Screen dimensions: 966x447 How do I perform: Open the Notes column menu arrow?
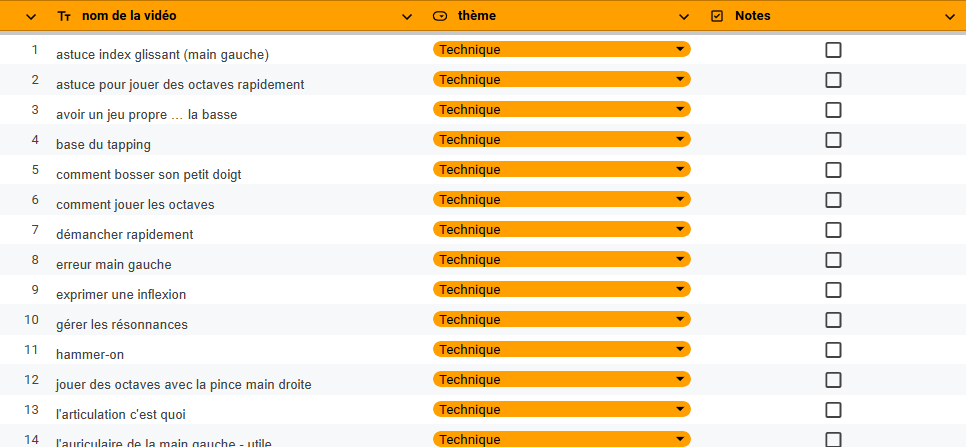[950, 17]
